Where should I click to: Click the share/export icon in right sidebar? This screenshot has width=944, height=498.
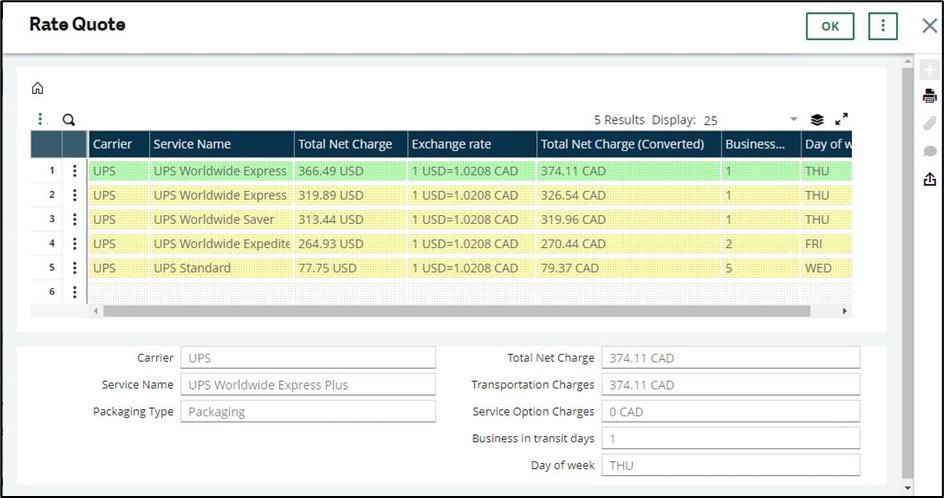930,179
